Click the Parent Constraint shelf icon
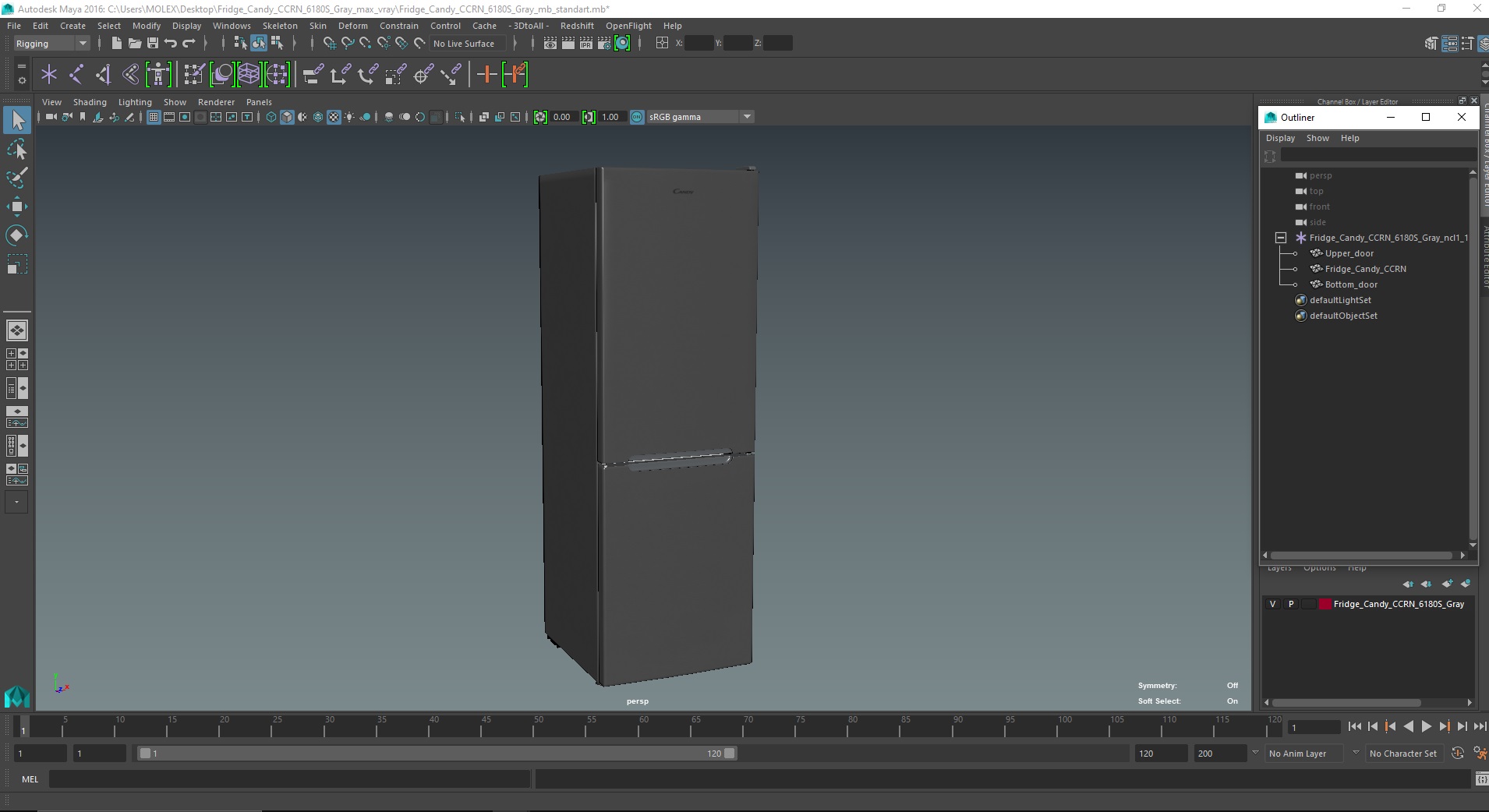The width and height of the screenshot is (1489, 812). [313, 75]
